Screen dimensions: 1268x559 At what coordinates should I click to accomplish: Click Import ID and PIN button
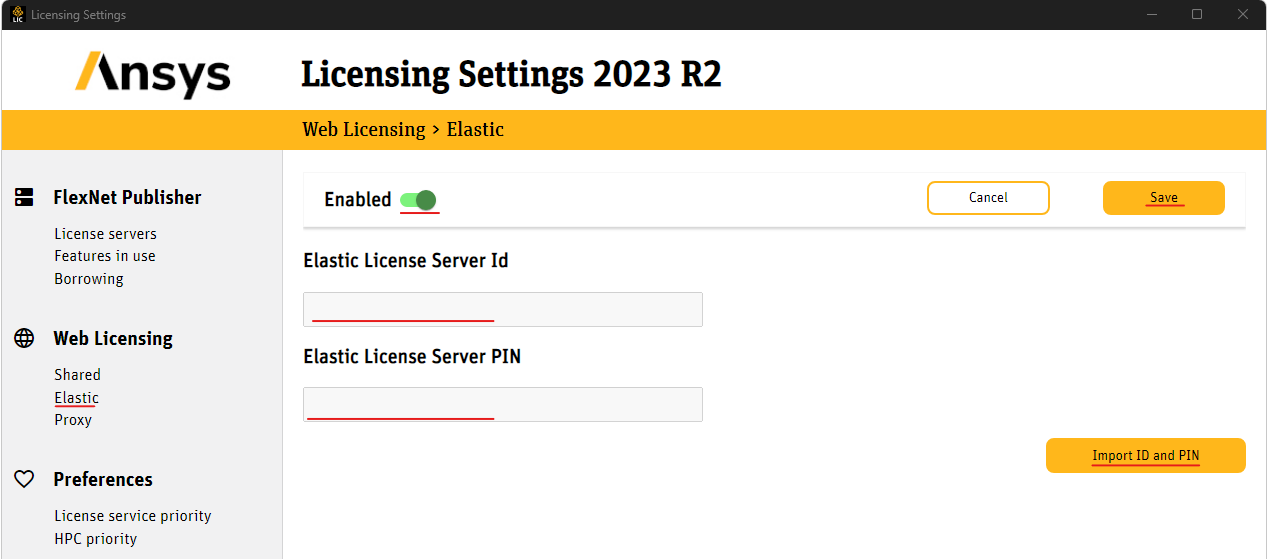(1145, 456)
